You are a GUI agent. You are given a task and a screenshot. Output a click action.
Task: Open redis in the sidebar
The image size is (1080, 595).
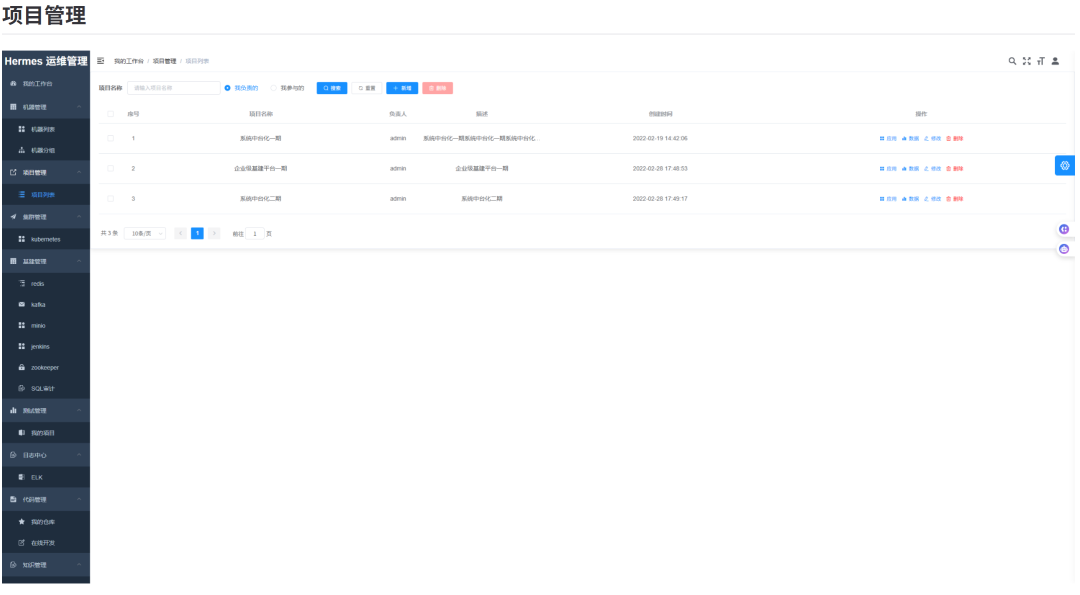(x=45, y=284)
